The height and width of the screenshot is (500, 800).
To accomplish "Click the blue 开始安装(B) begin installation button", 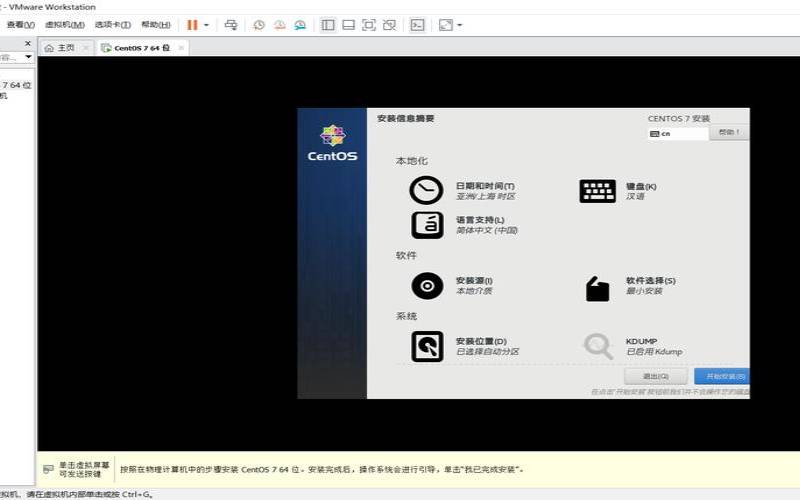I will tap(722, 377).
